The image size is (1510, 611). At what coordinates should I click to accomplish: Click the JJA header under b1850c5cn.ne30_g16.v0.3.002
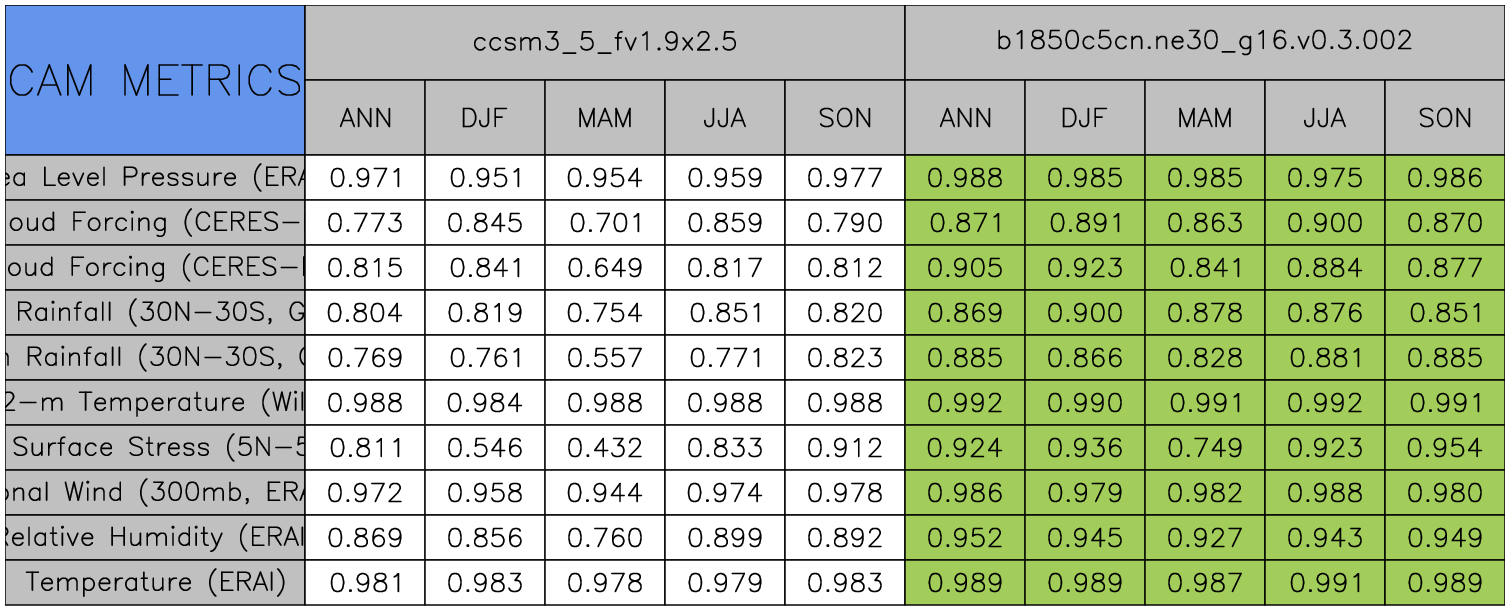click(x=1325, y=118)
